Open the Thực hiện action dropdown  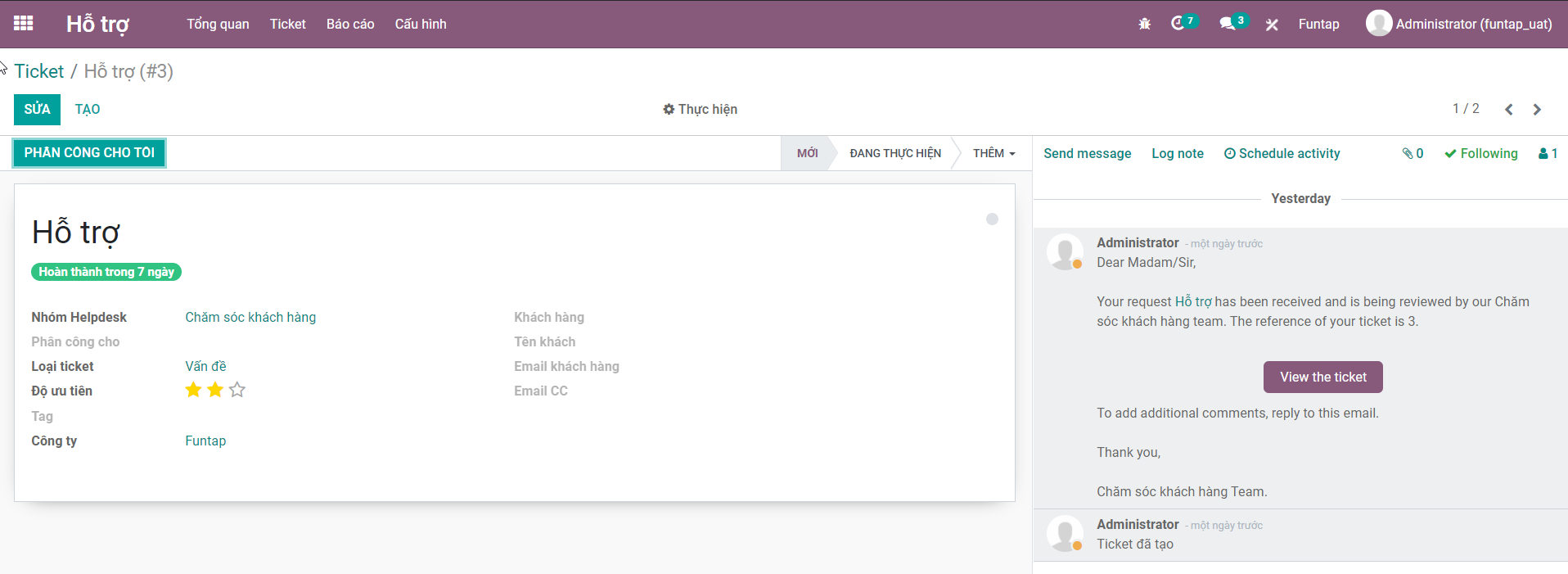(x=700, y=110)
